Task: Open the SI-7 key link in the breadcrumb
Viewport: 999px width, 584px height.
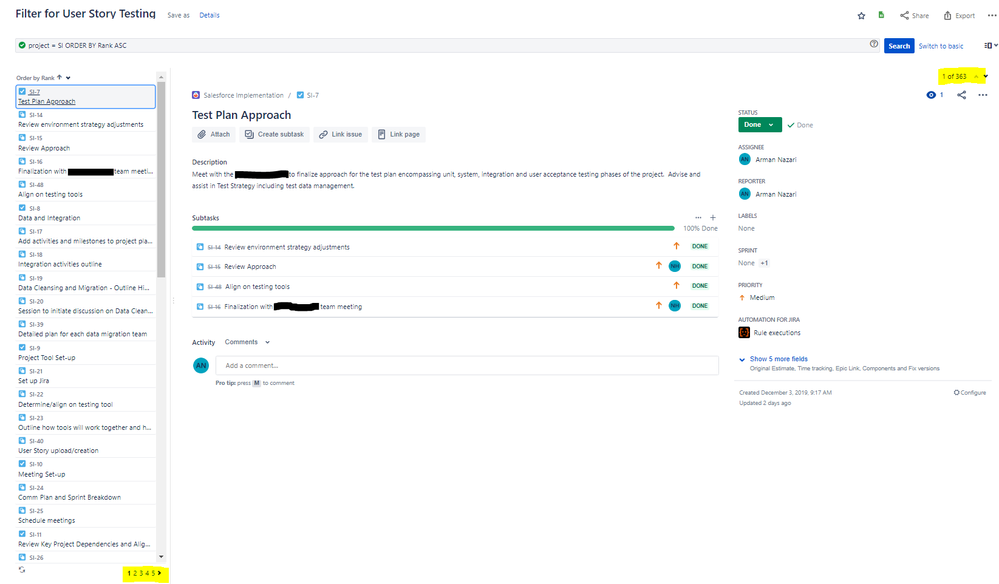Action: coord(313,95)
